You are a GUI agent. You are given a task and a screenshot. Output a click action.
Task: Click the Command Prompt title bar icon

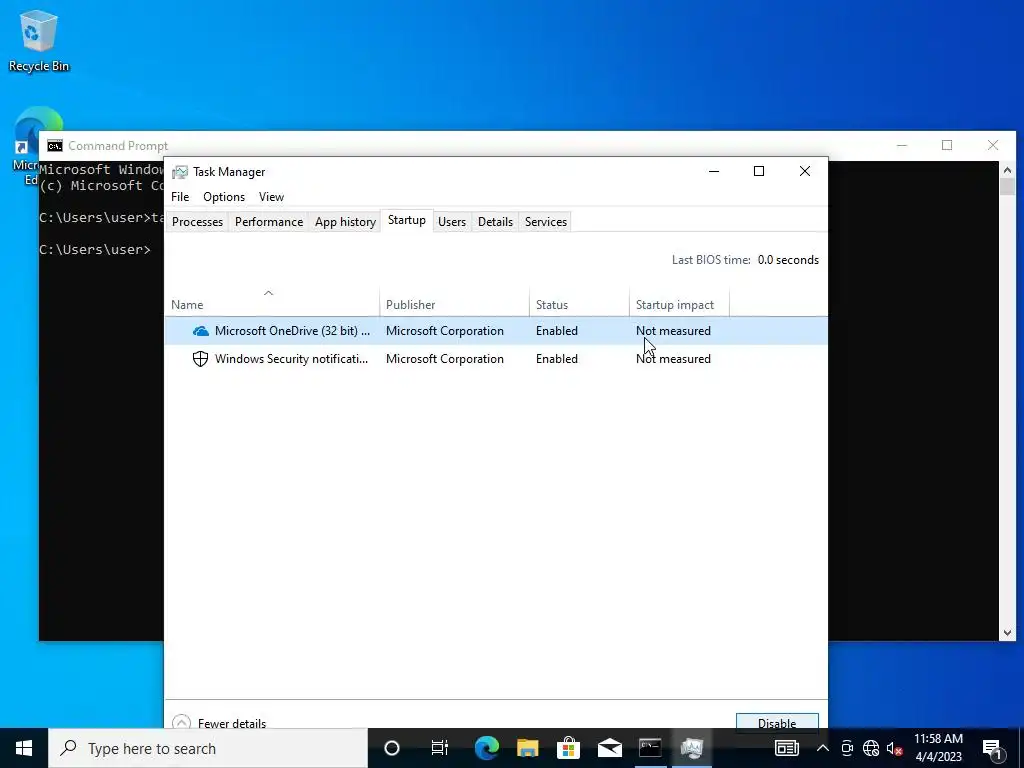(55, 146)
